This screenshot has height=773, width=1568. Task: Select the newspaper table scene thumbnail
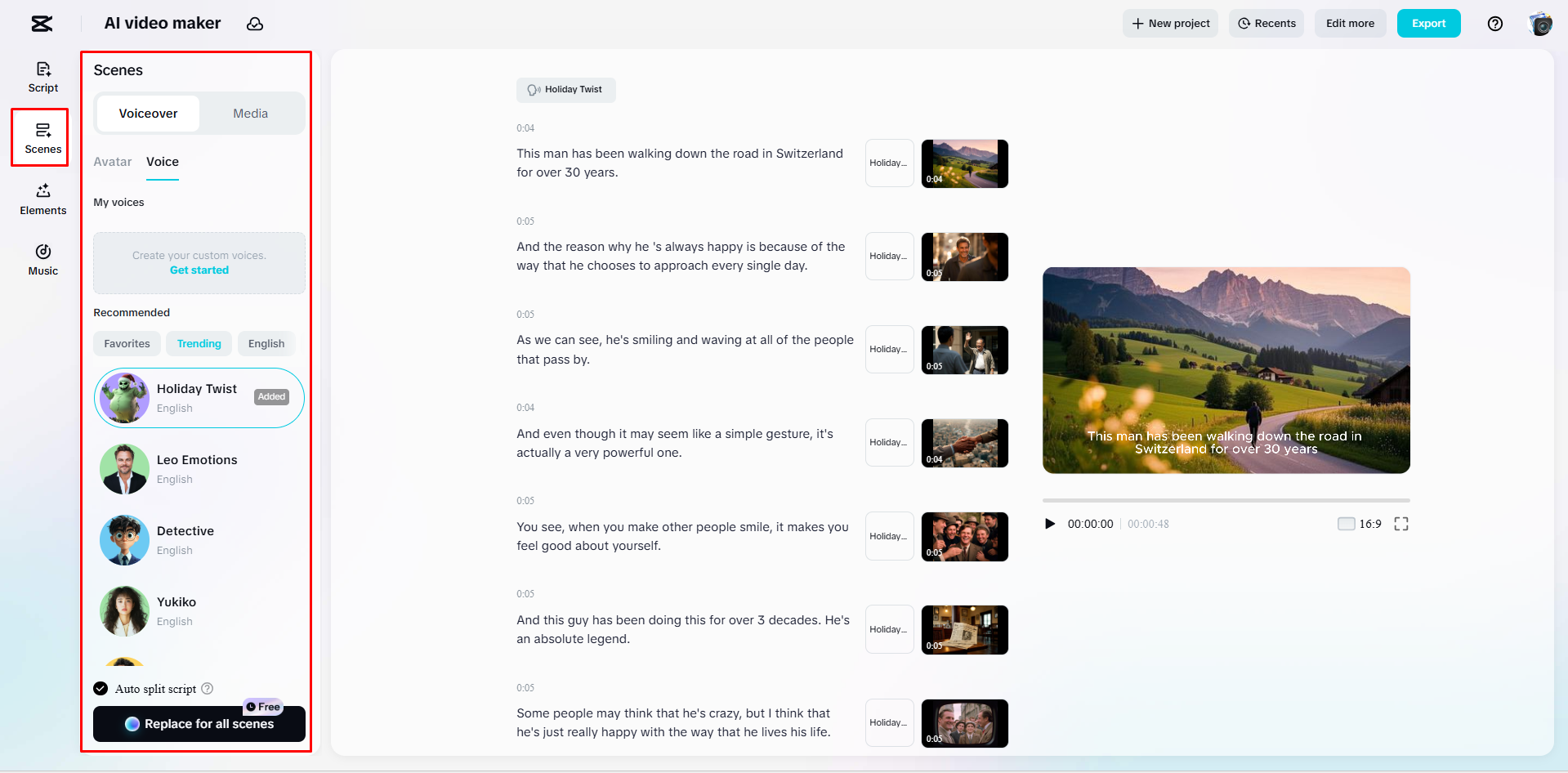pyautogui.click(x=964, y=629)
